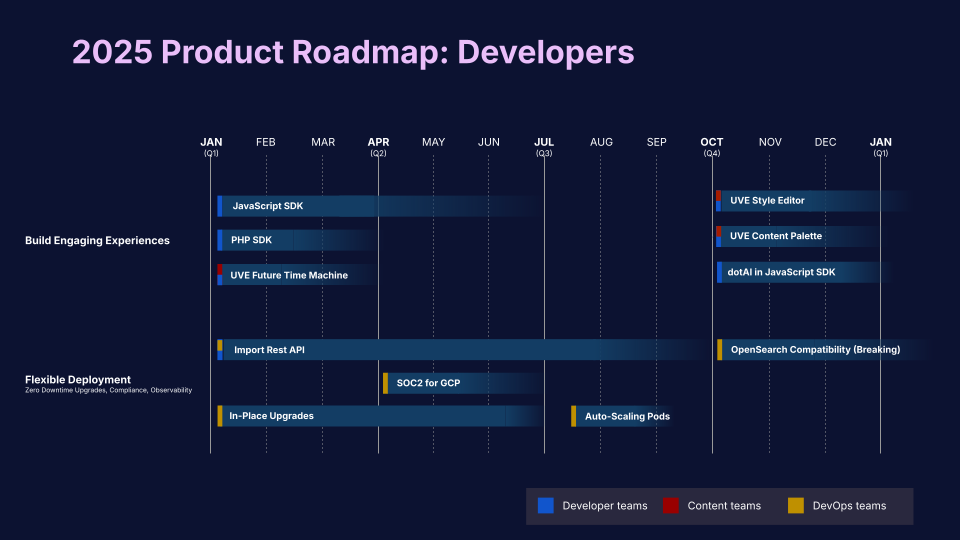Select the Flexible Deployment category label
960x540 pixels.
pos(78,380)
